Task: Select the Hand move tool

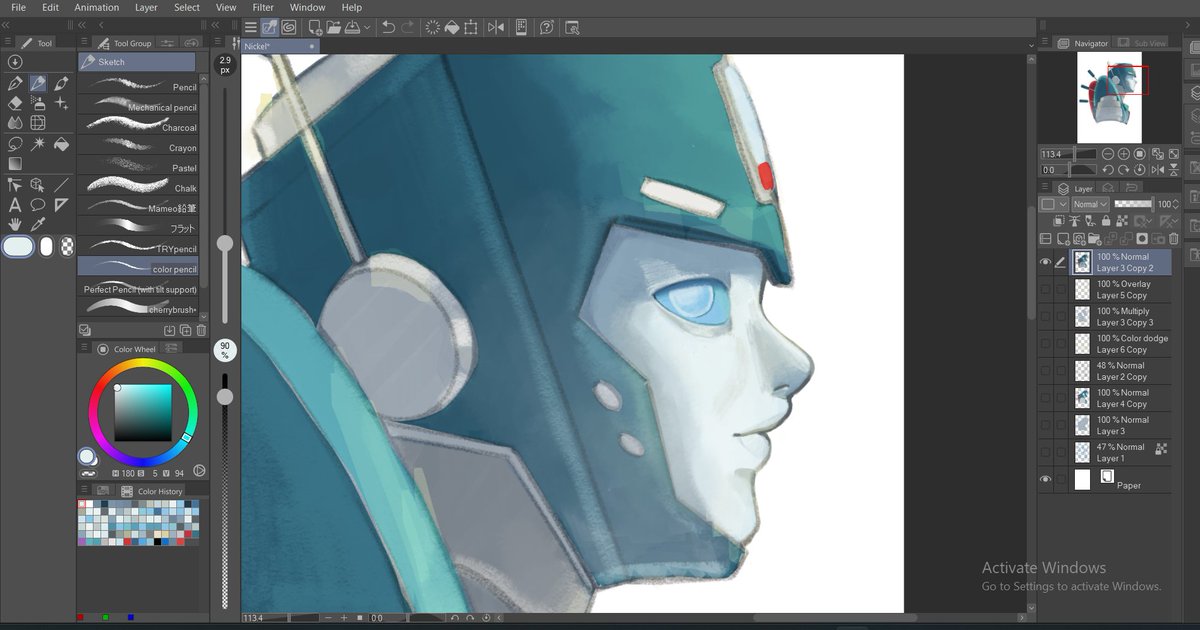Action: click(x=15, y=225)
